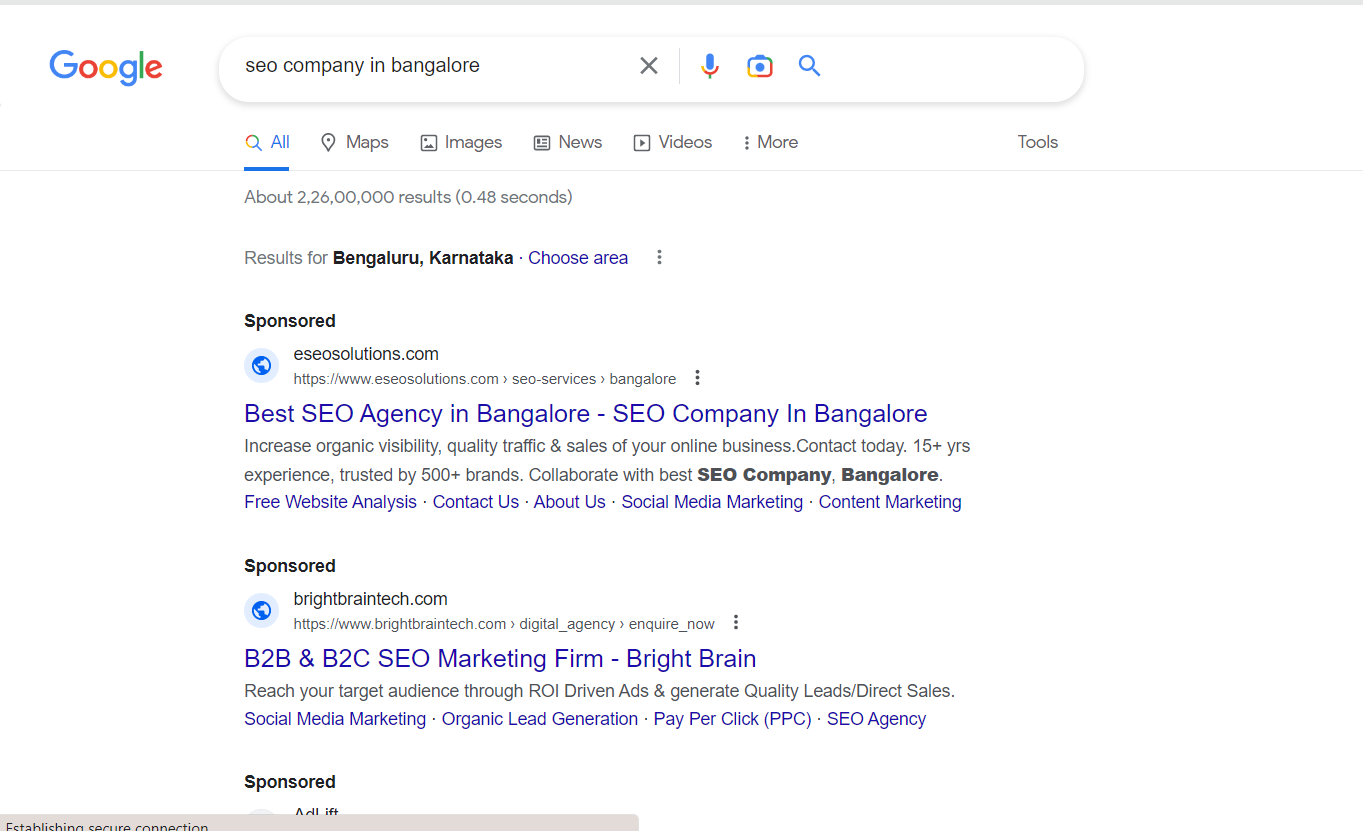1363x831 pixels.
Task: Click the Google logo
Action: (x=106, y=67)
